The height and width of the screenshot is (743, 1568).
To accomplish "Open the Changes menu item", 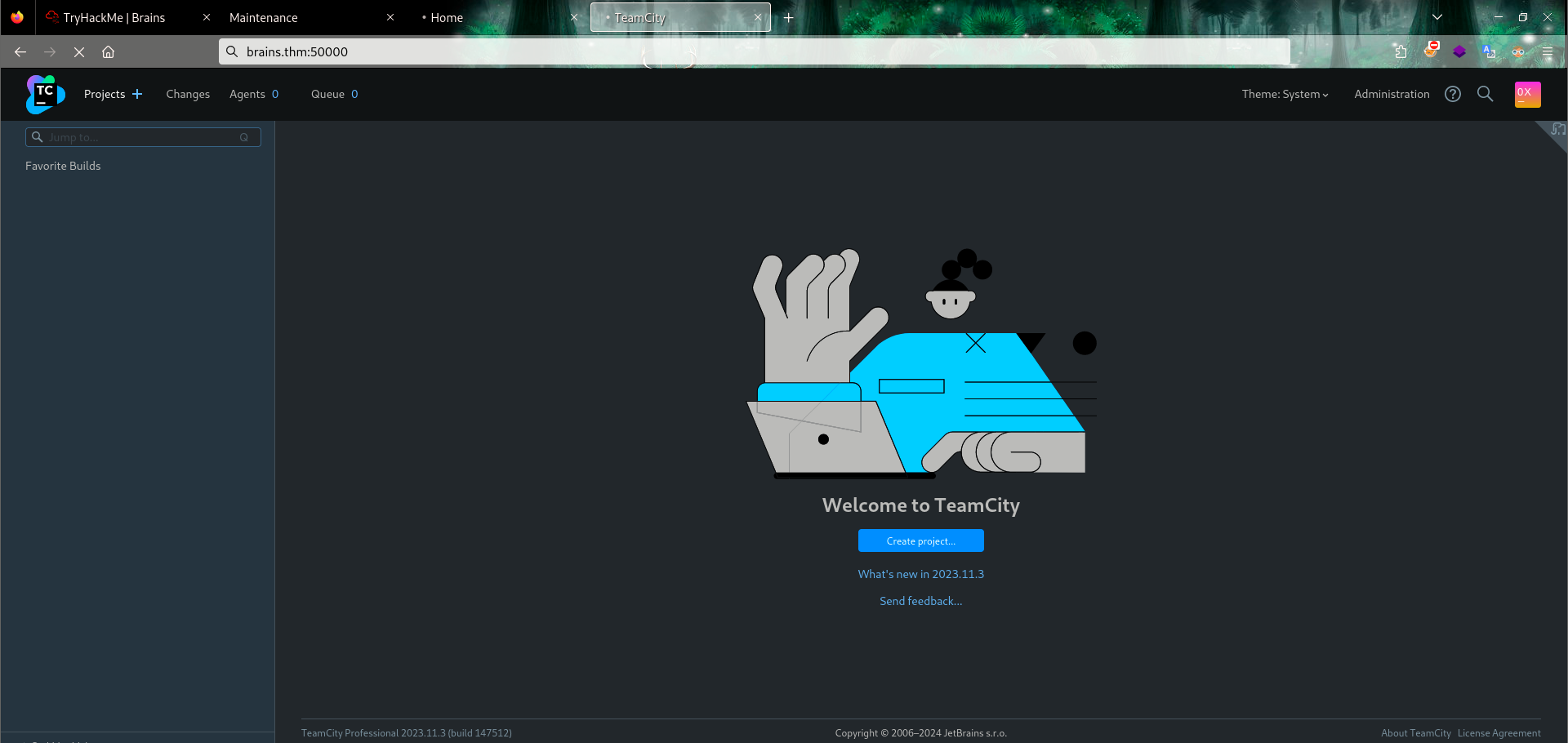I will [x=188, y=94].
